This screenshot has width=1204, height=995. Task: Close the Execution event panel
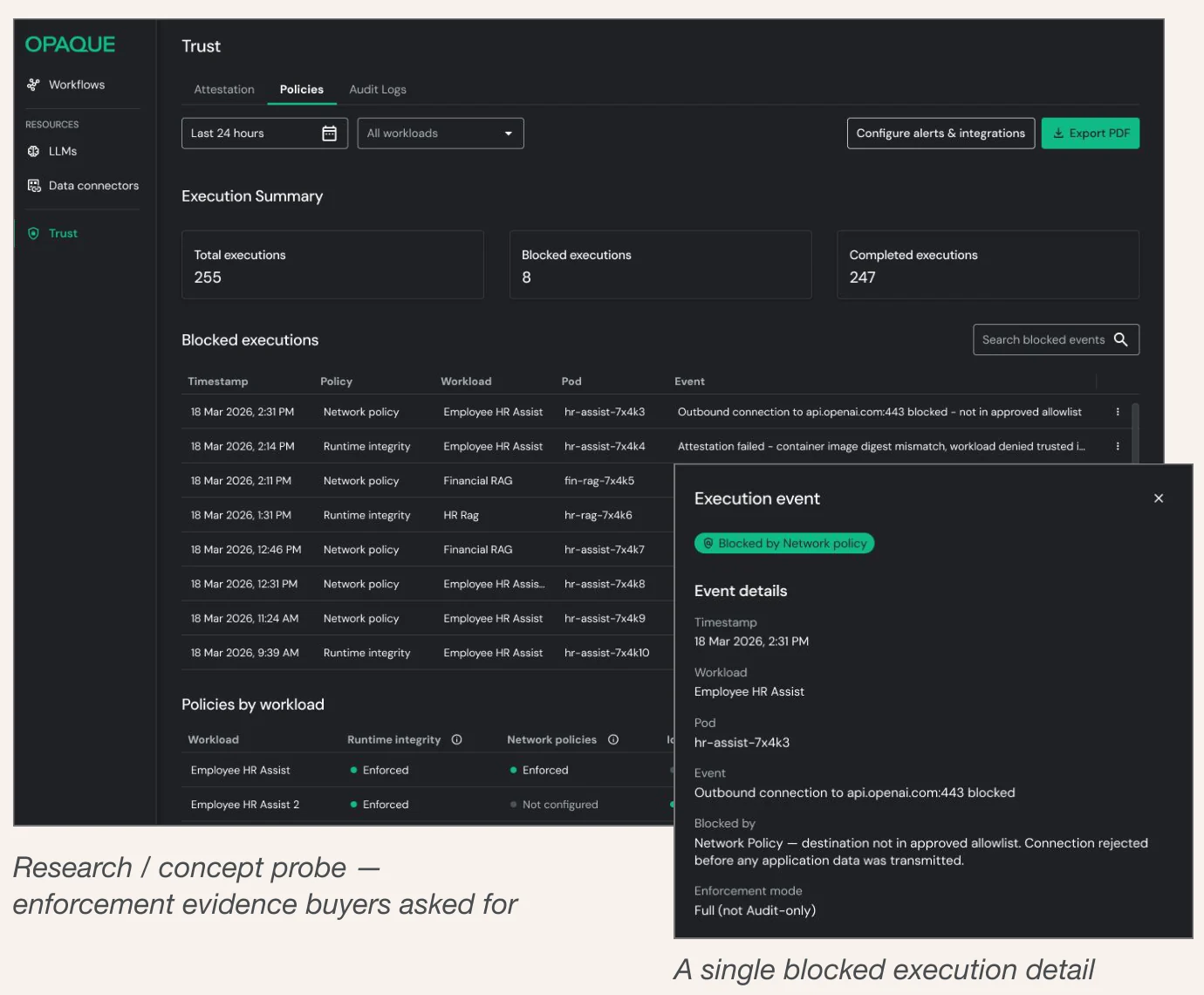[x=1159, y=498]
